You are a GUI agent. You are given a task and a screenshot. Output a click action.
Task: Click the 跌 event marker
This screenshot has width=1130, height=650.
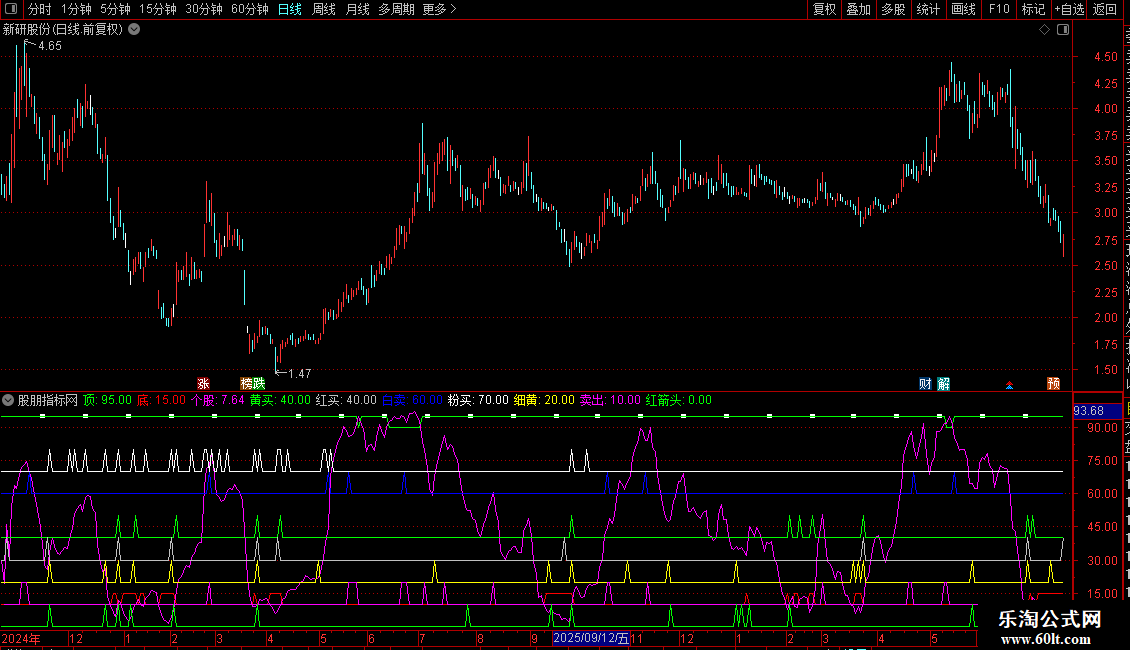pyautogui.click(x=259, y=383)
